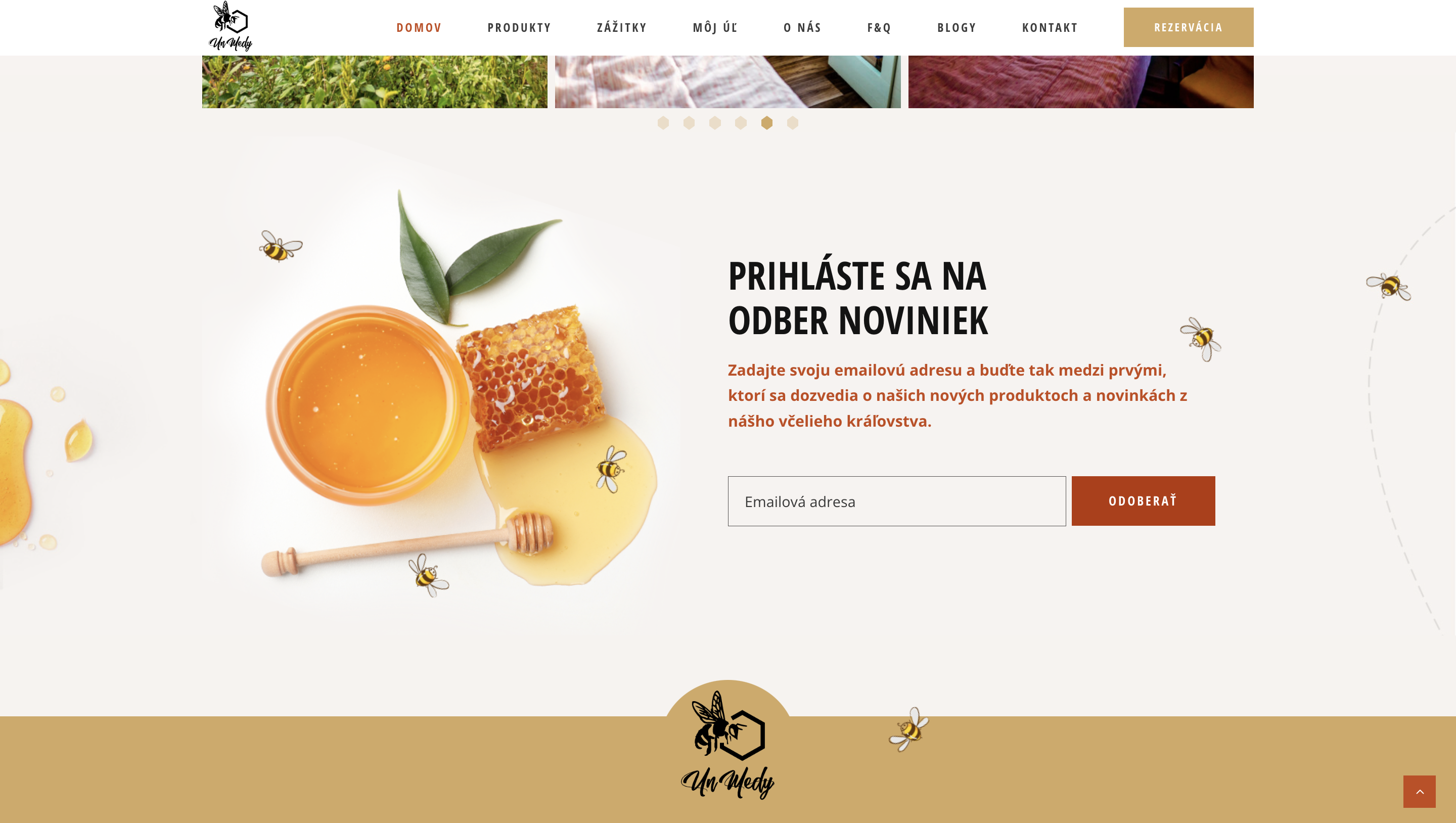Viewport: 1456px width, 823px height.
Task: Click the Odoberať subscribe button
Action: click(1143, 501)
